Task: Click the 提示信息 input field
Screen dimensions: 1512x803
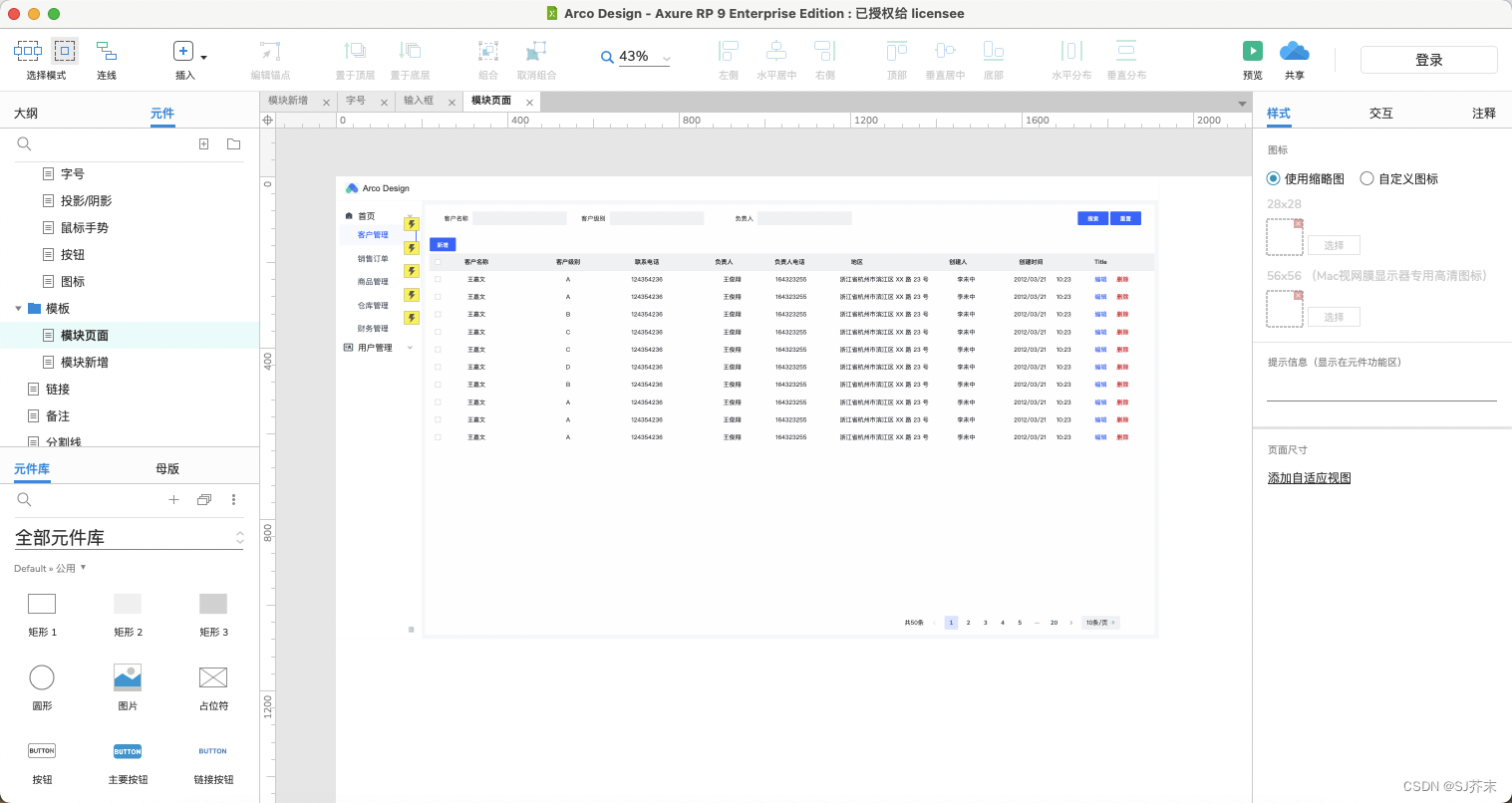Action: point(1381,388)
